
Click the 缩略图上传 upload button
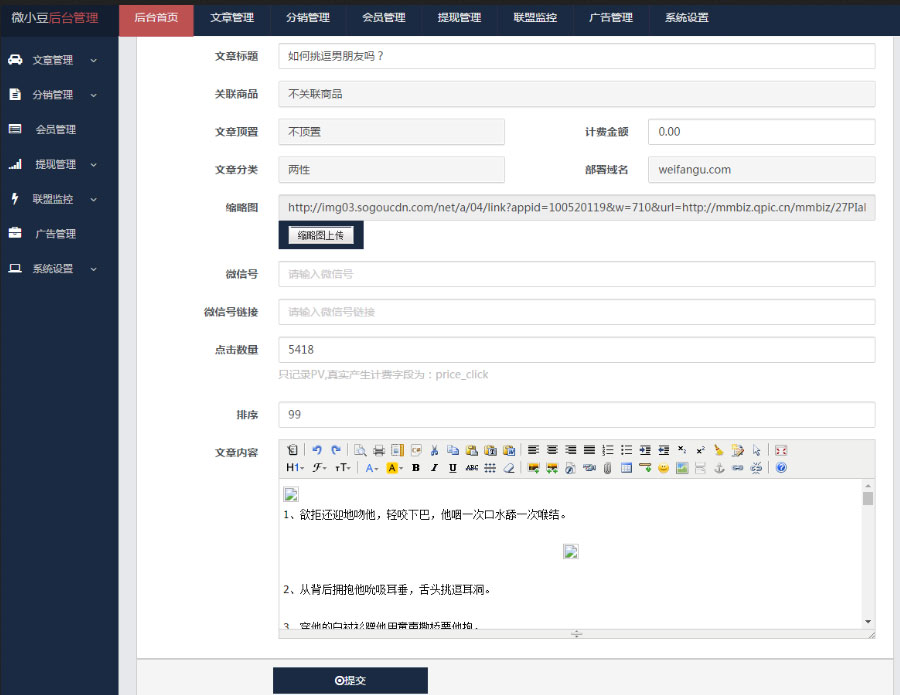click(x=320, y=235)
